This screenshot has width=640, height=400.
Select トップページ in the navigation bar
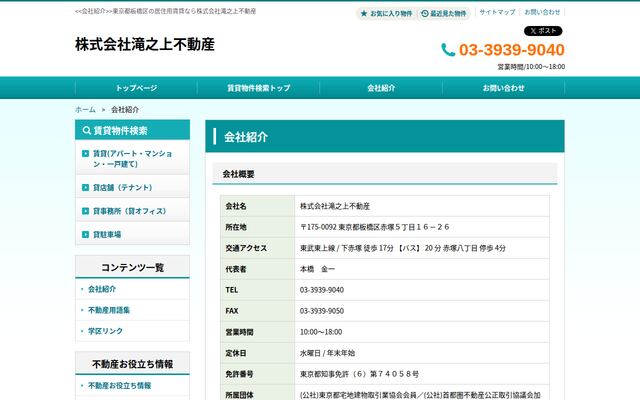tap(136, 88)
